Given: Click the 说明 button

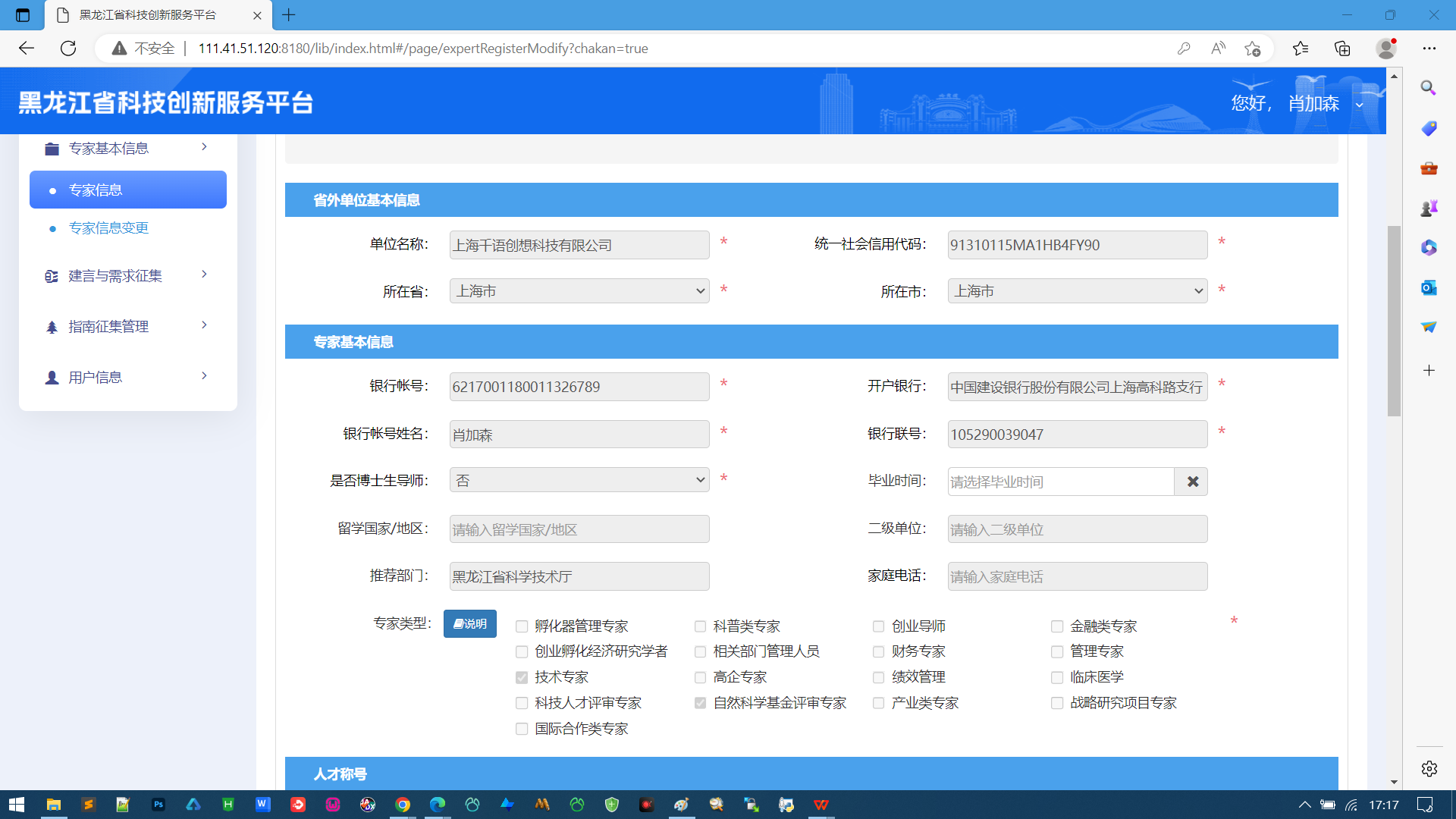Looking at the screenshot, I should tap(470, 624).
